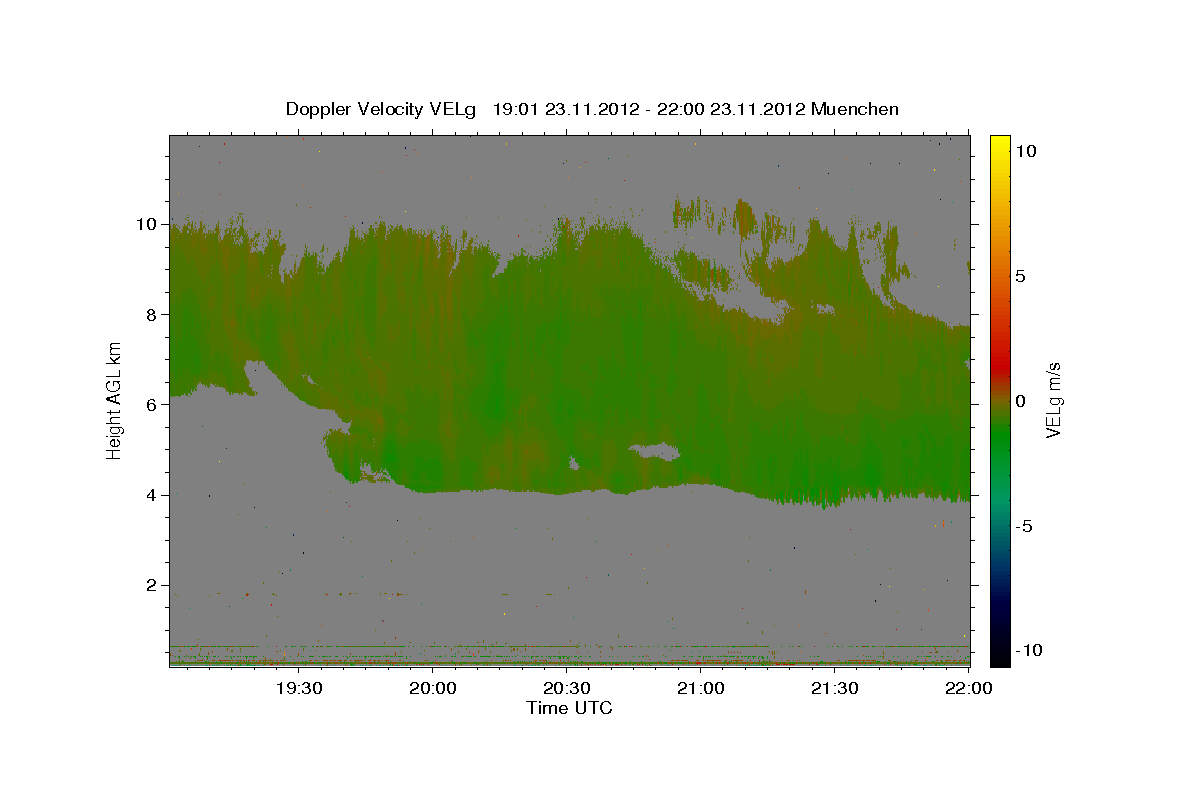Click the height tick label 2
The width and height of the screenshot is (1200, 800).
point(151,585)
